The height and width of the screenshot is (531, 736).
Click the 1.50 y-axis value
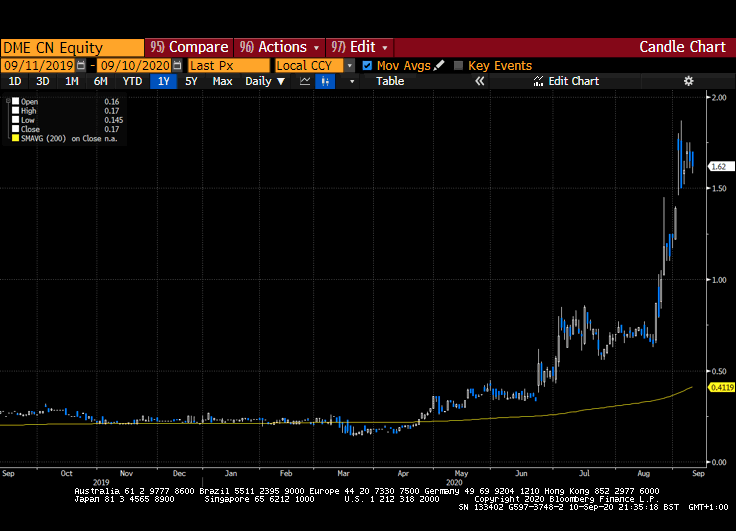(719, 188)
